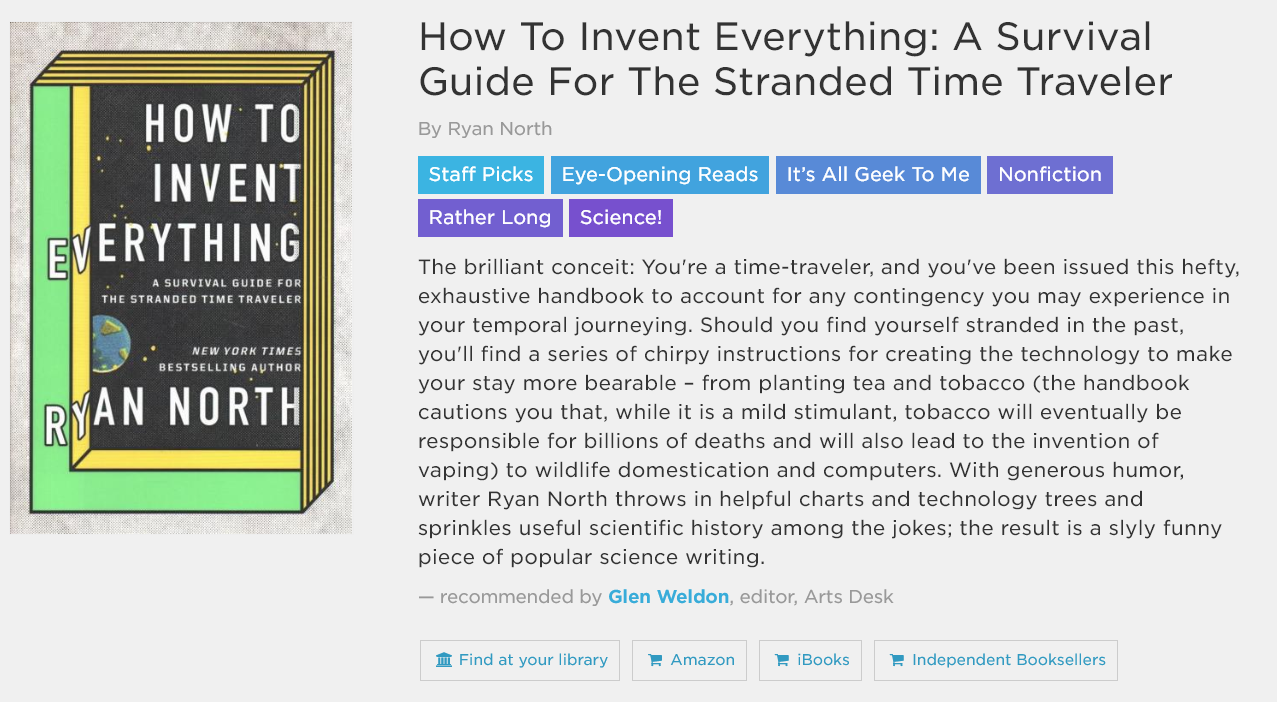
Task: Click the book description paragraph
Action: [x=826, y=412]
